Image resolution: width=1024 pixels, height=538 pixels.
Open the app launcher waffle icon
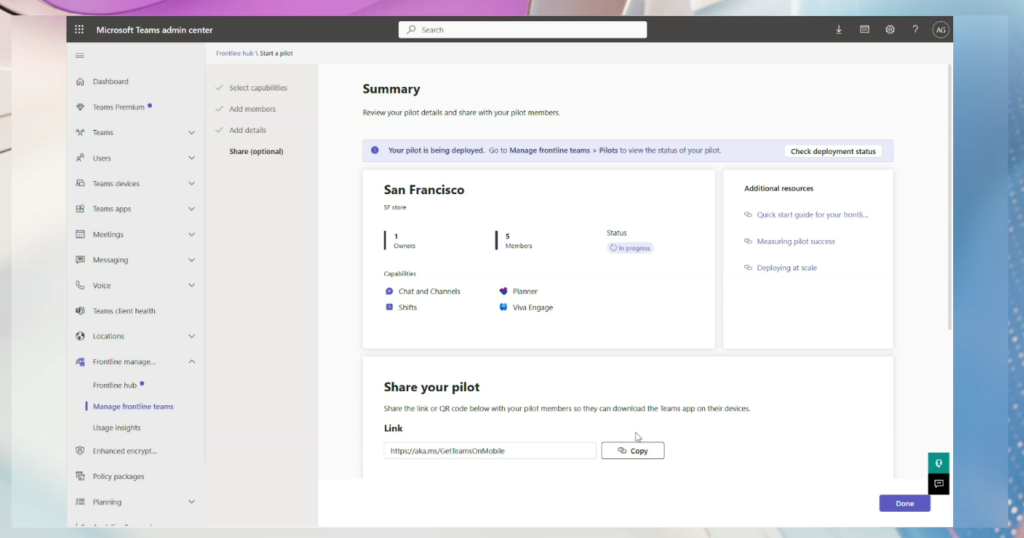[80, 30]
